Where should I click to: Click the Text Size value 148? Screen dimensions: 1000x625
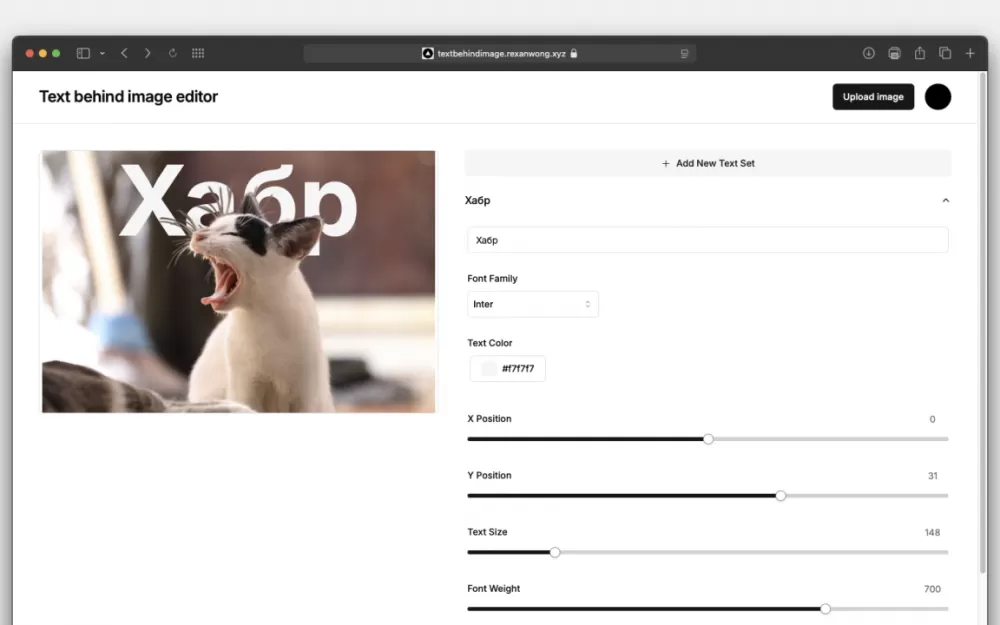tap(932, 533)
